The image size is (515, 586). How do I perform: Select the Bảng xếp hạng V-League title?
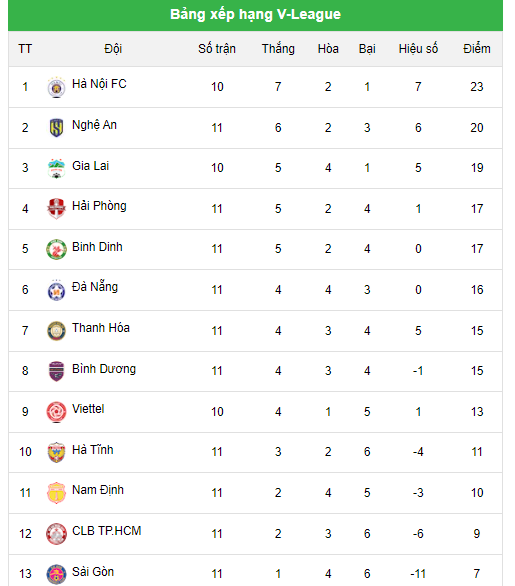[255, 14]
